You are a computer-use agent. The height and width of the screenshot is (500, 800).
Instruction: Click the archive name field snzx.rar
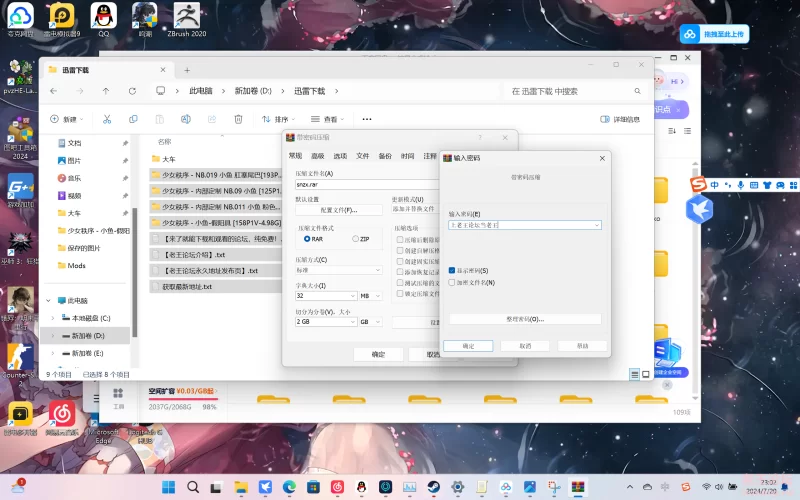(367, 185)
